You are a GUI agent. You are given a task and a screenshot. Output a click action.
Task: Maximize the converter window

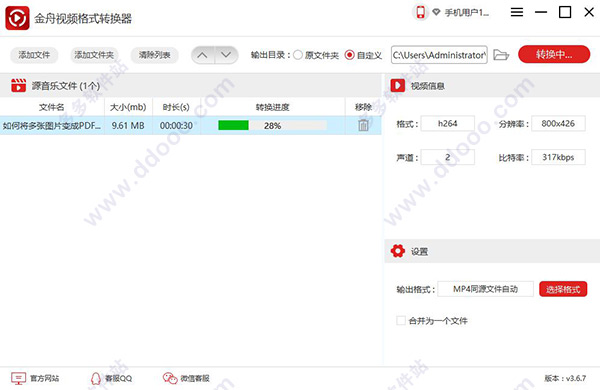point(565,12)
